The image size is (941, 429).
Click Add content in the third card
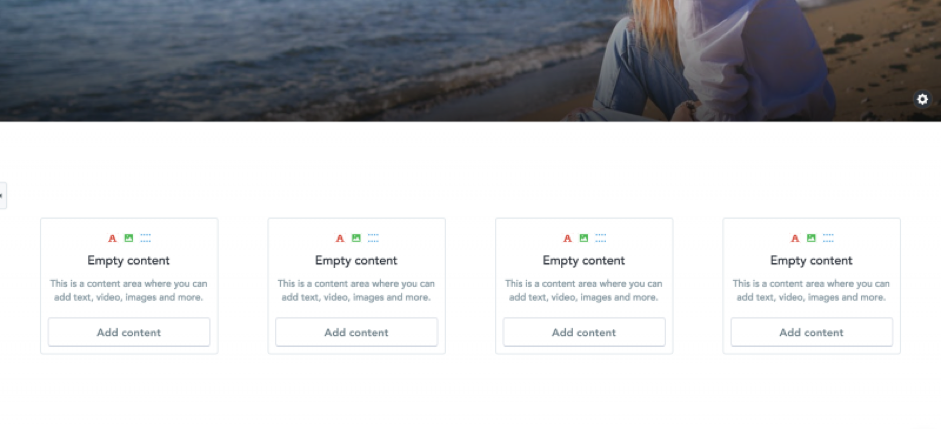[x=584, y=332]
